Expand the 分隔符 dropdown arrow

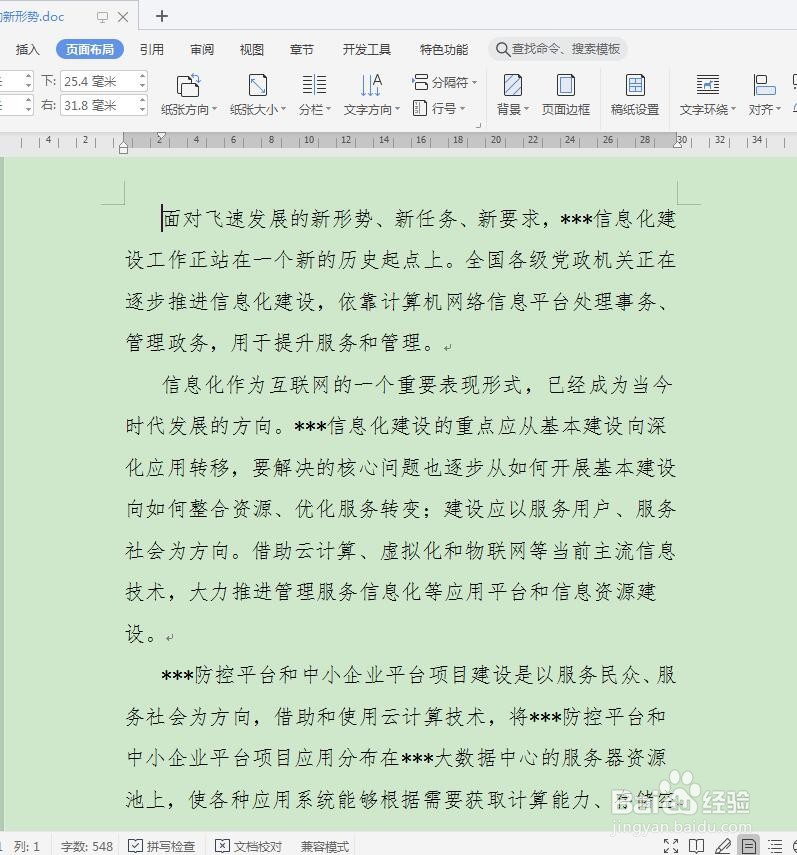click(474, 82)
